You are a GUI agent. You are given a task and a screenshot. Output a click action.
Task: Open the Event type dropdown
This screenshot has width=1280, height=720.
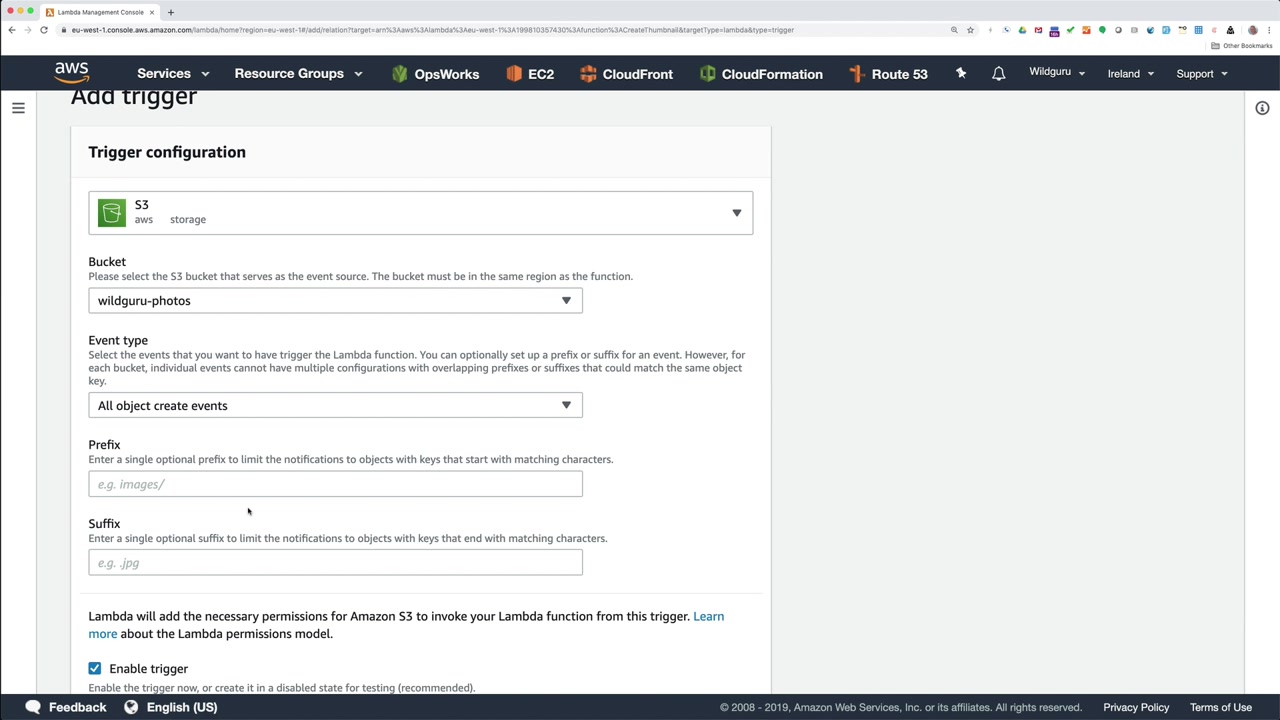point(335,406)
